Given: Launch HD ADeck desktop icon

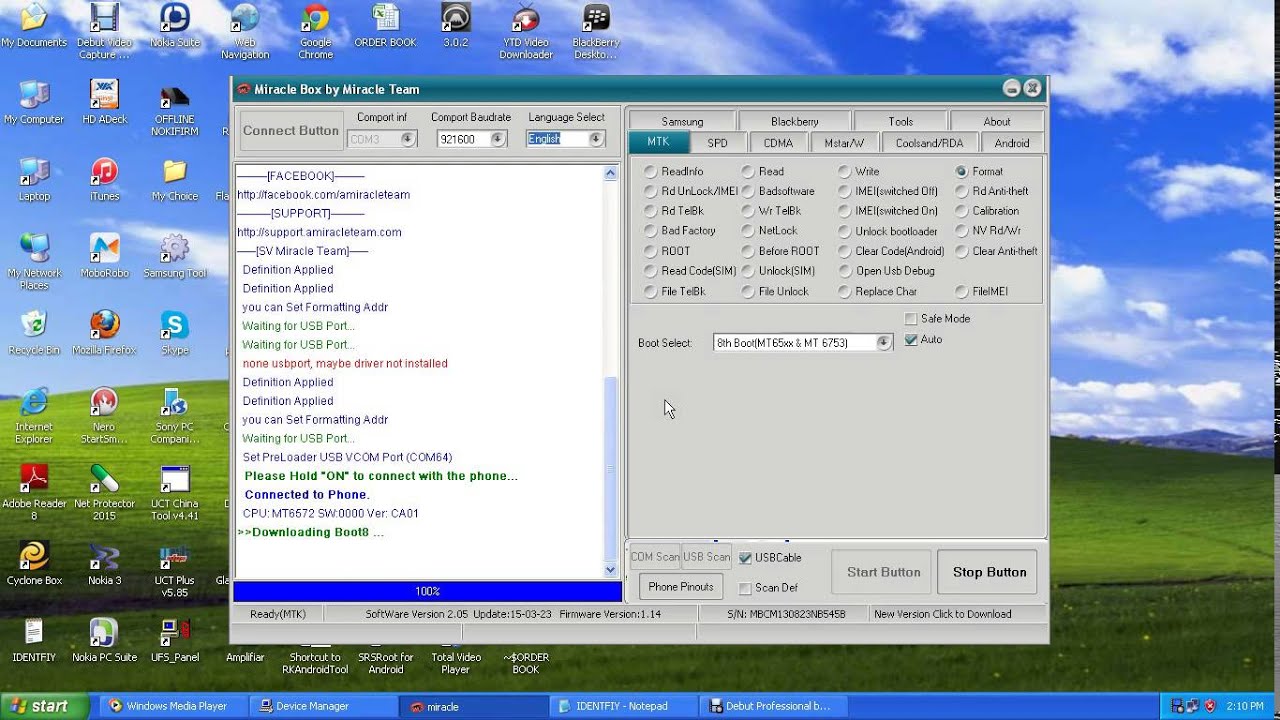Looking at the screenshot, I should coord(104,103).
